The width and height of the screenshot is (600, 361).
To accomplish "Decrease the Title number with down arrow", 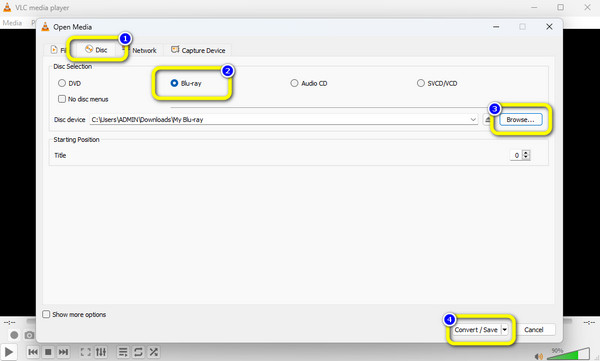I will coord(526,157).
